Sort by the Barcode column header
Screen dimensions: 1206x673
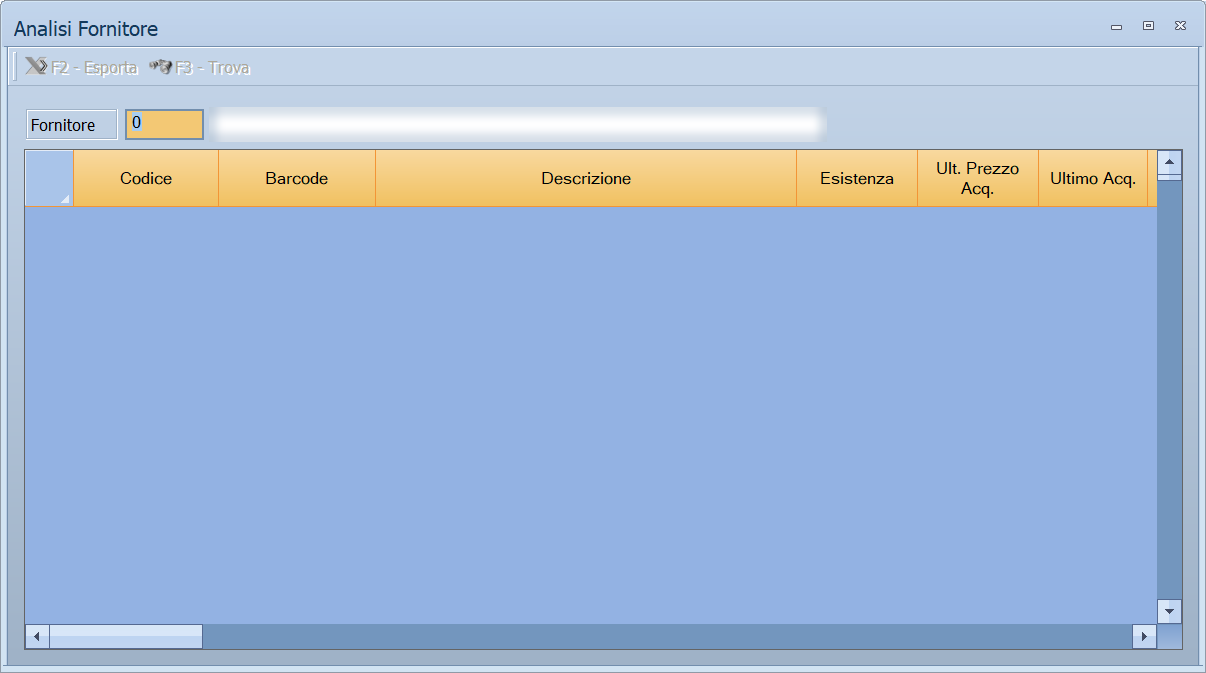(x=297, y=179)
